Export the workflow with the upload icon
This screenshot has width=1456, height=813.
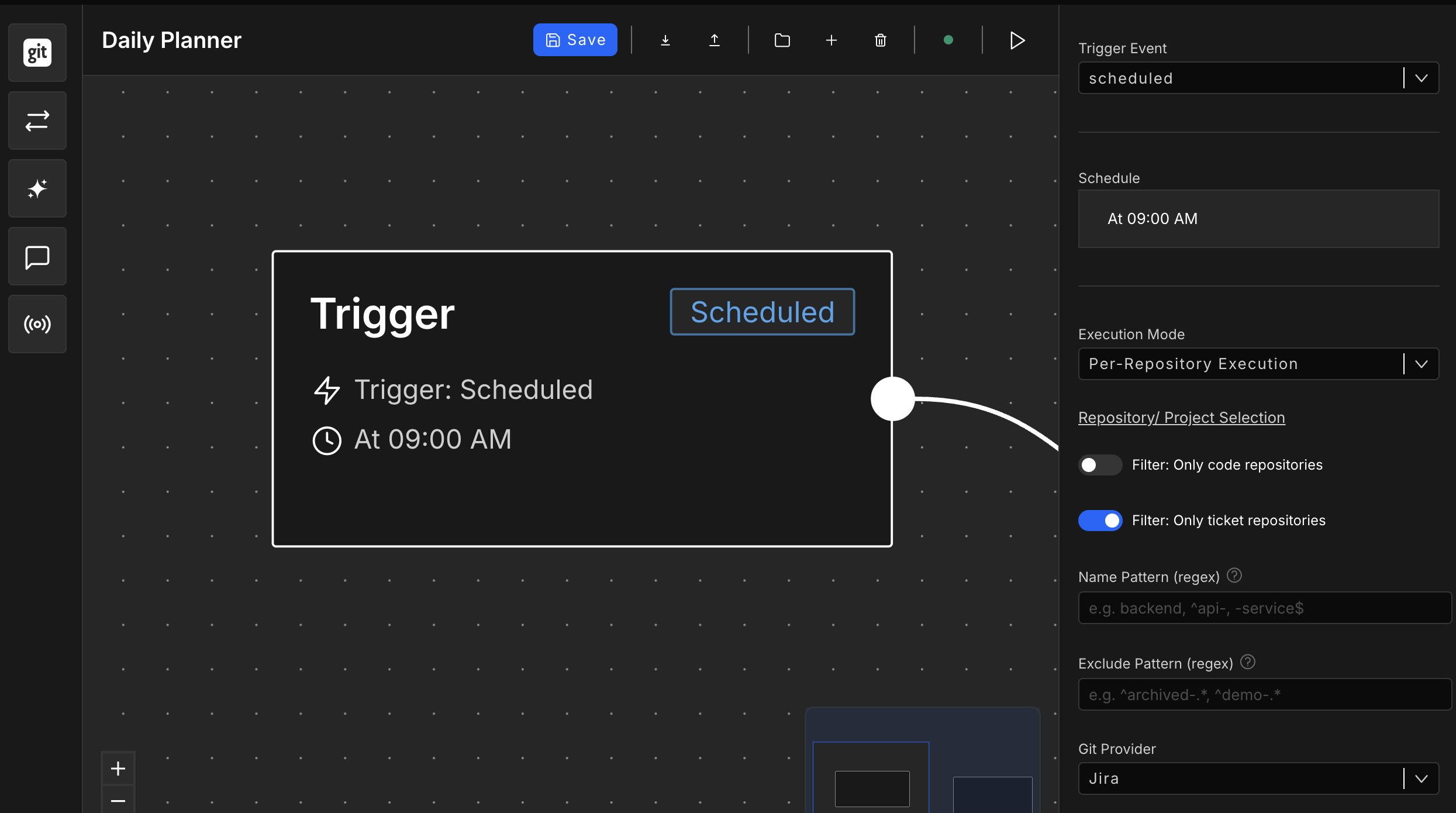coord(715,40)
